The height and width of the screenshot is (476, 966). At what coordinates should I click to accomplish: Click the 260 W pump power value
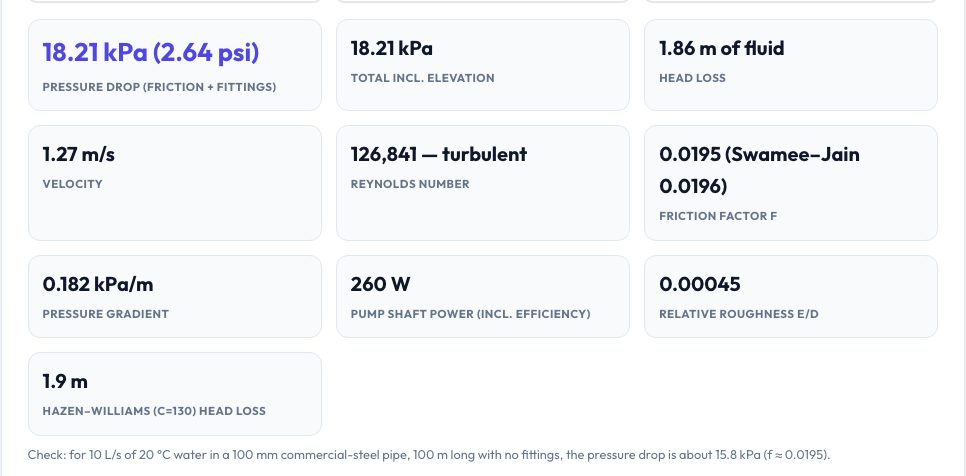click(380, 284)
